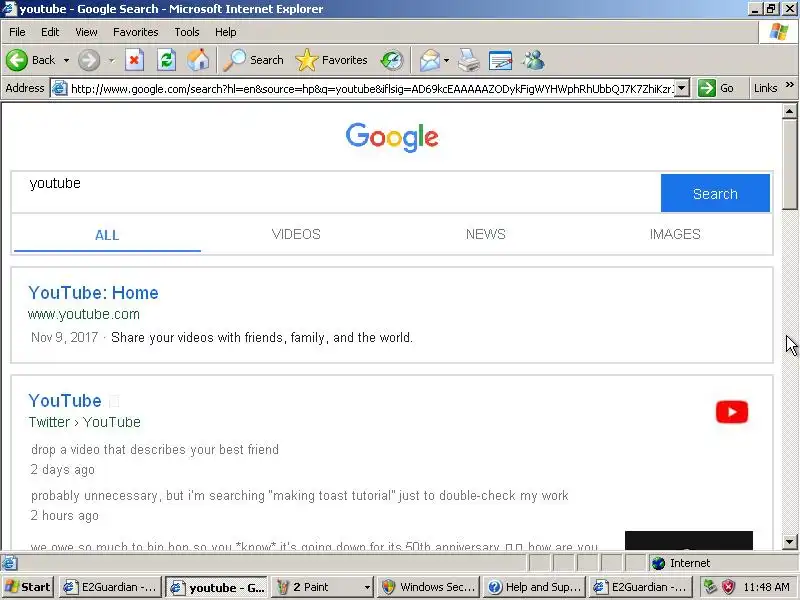Click the green Go button
This screenshot has width=800, height=600.
click(716, 88)
